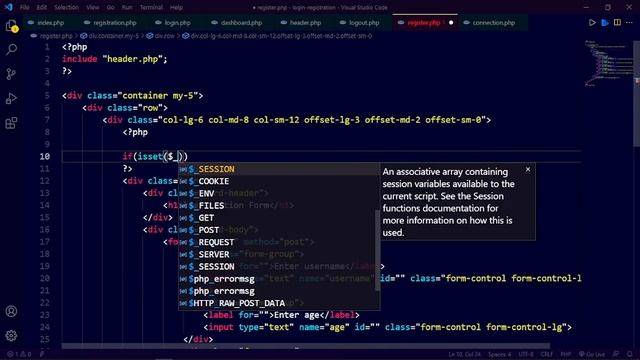Click unsaved dot on register.php tab
640x360 pixels.
451,23
